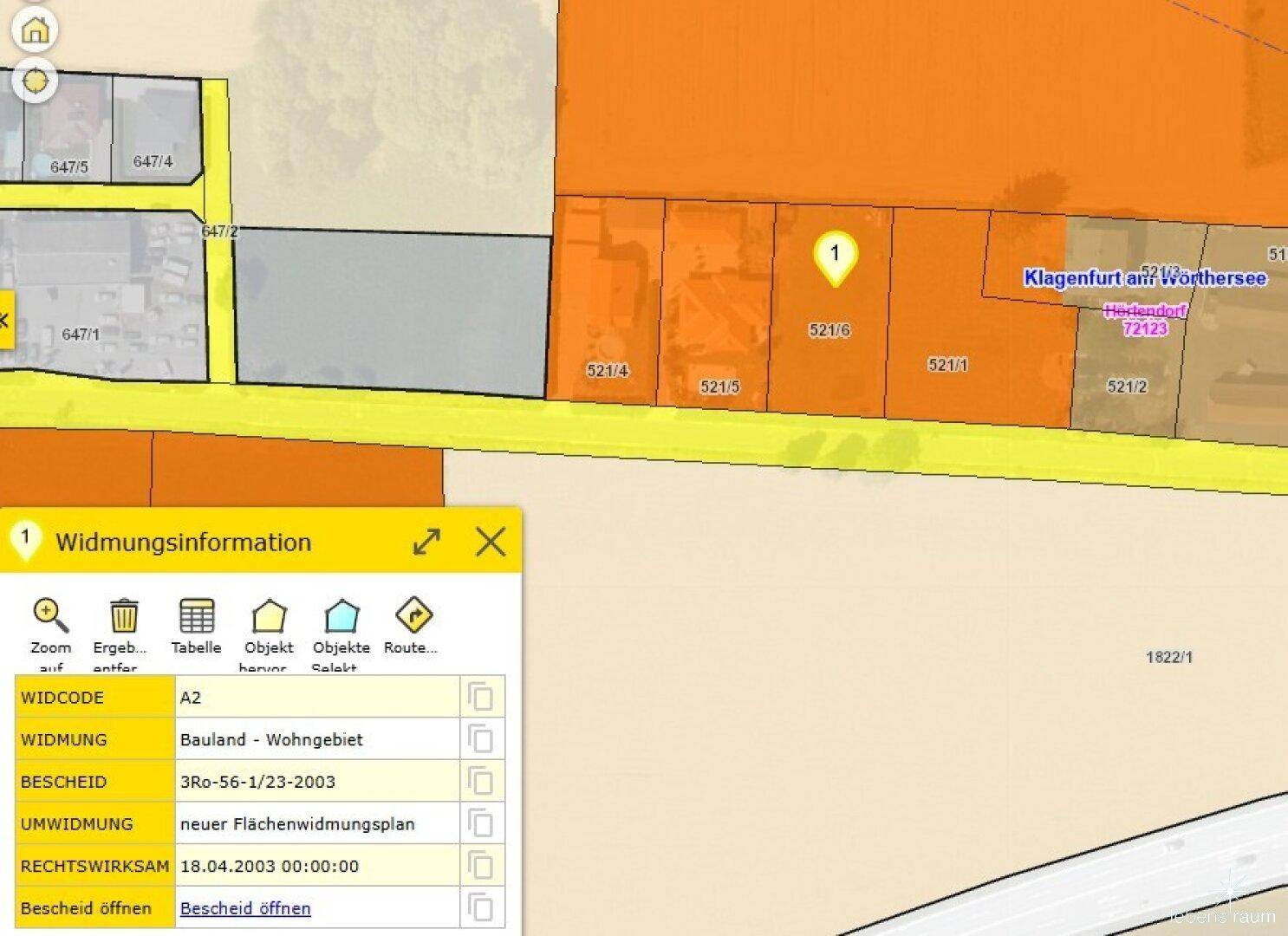The width and height of the screenshot is (1288, 936).
Task: Click the Hörtendorf 72123 label
Action: click(1145, 320)
